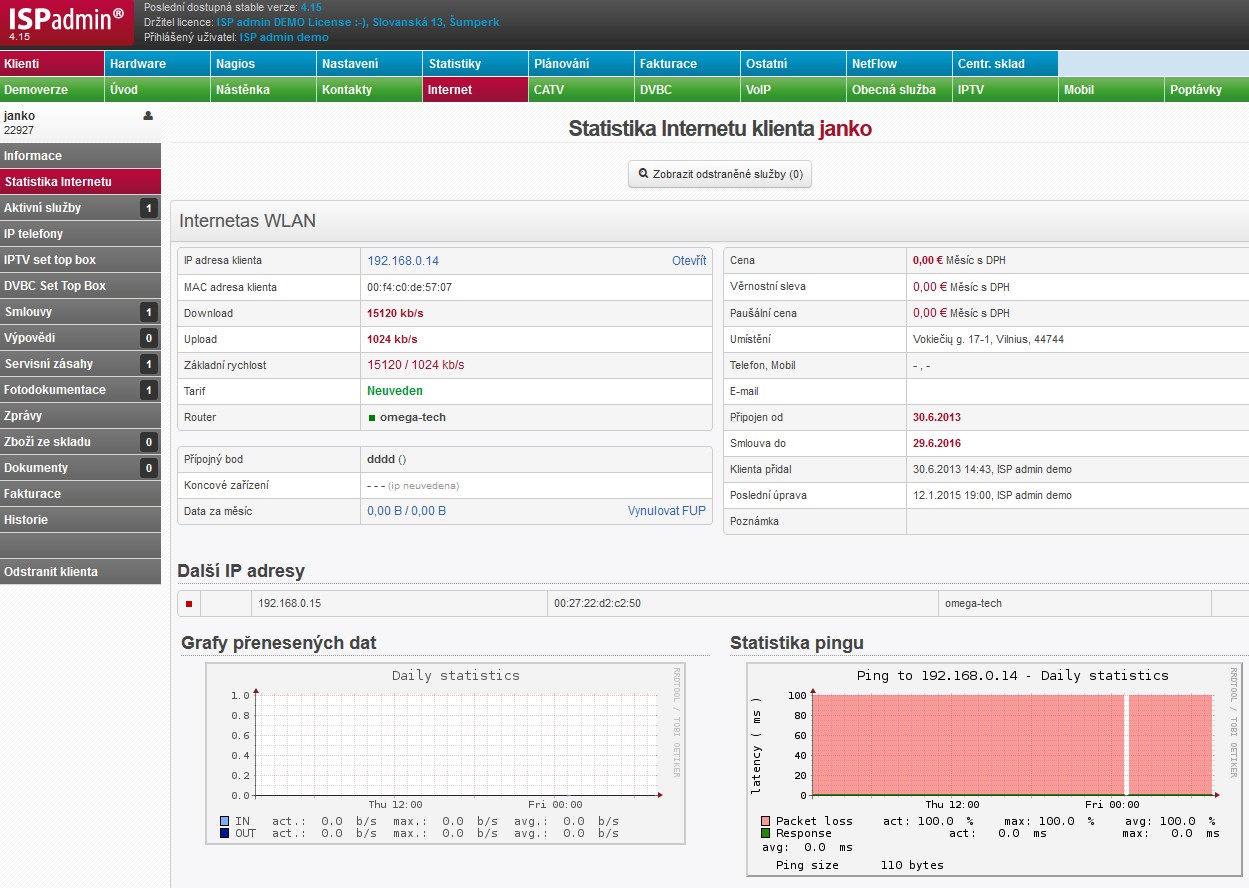This screenshot has width=1249, height=888.
Task: Click Odstranit klienta in sidebar
Action: 80,572
